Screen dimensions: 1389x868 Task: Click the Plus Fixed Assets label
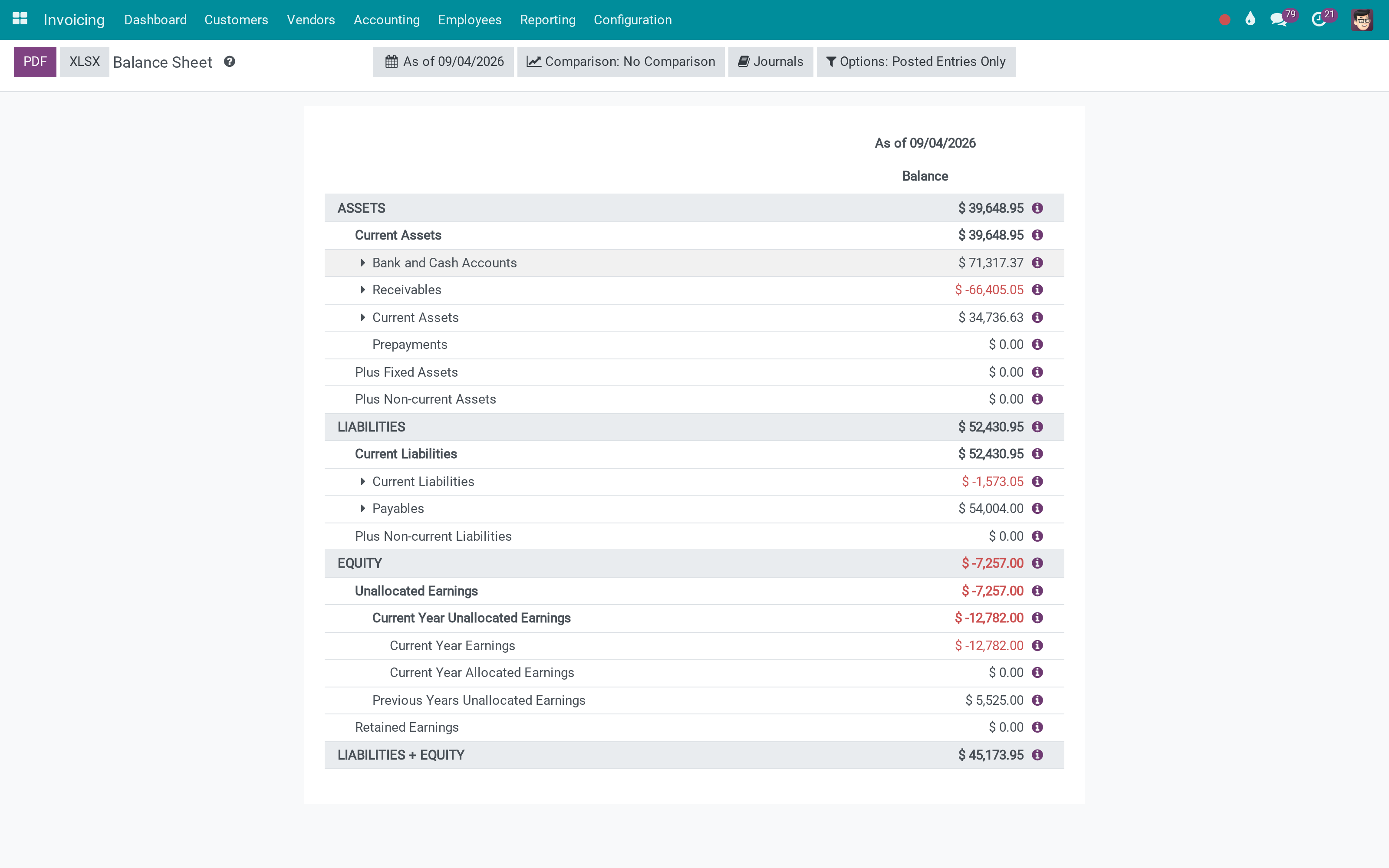coord(406,372)
